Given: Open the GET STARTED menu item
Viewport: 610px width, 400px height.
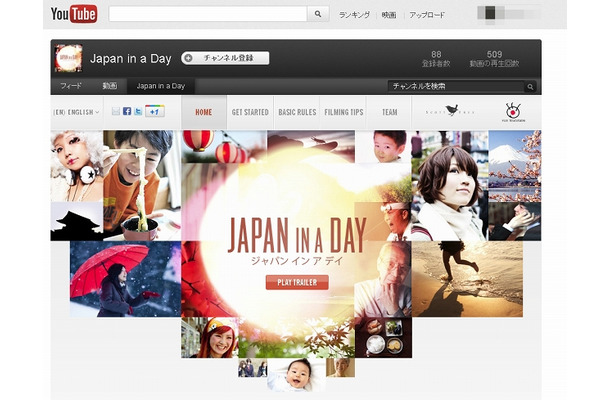Looking at the screenshot, I should 250,112.
